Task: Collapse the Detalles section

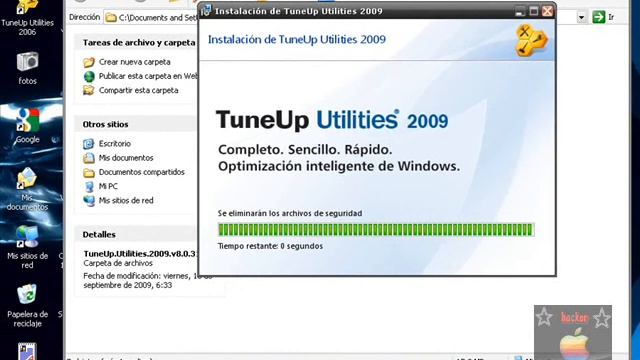Action: (x=136, y=234)
